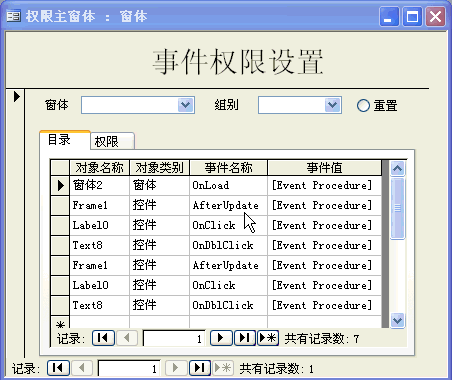Click the 共有记录数: 1 record count
This screenshot has height=380, width=452.
(x=277, y=369)
